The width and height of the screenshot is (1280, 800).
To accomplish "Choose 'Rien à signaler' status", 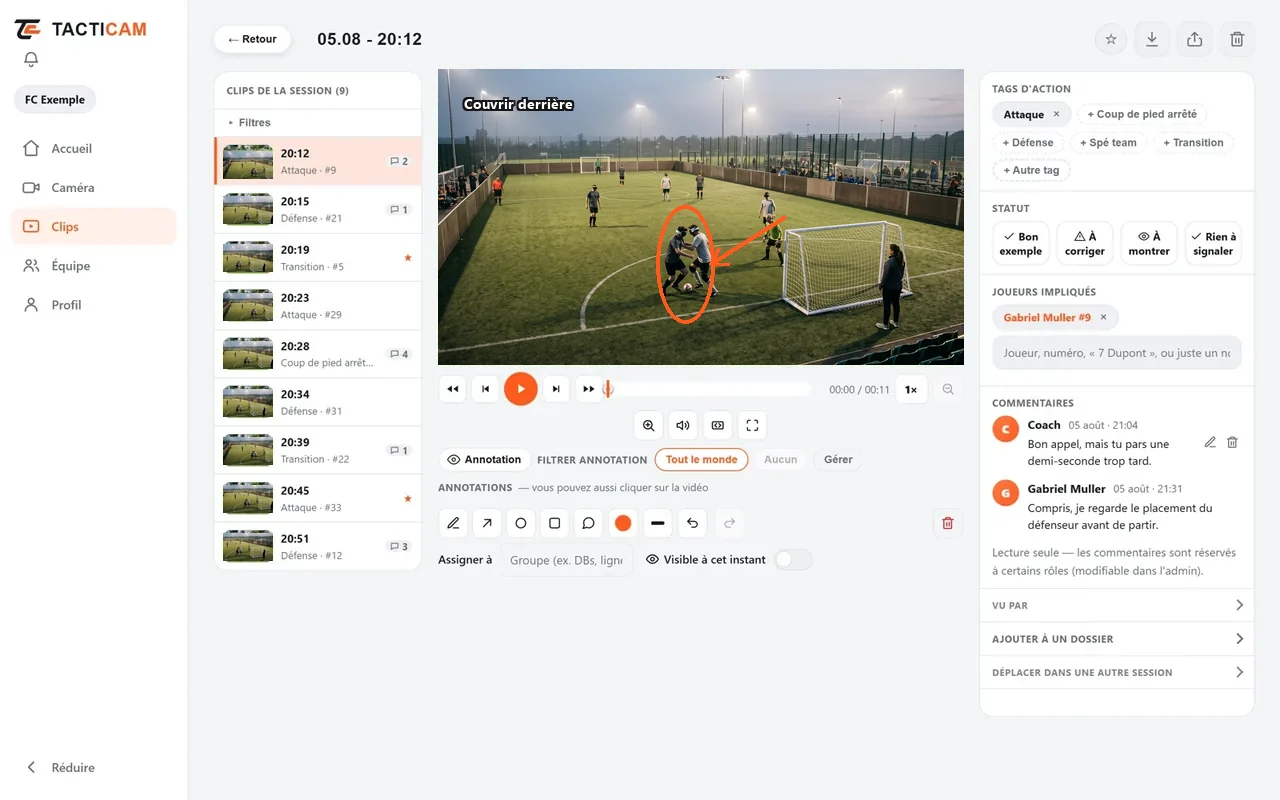I will [1213, 244].
